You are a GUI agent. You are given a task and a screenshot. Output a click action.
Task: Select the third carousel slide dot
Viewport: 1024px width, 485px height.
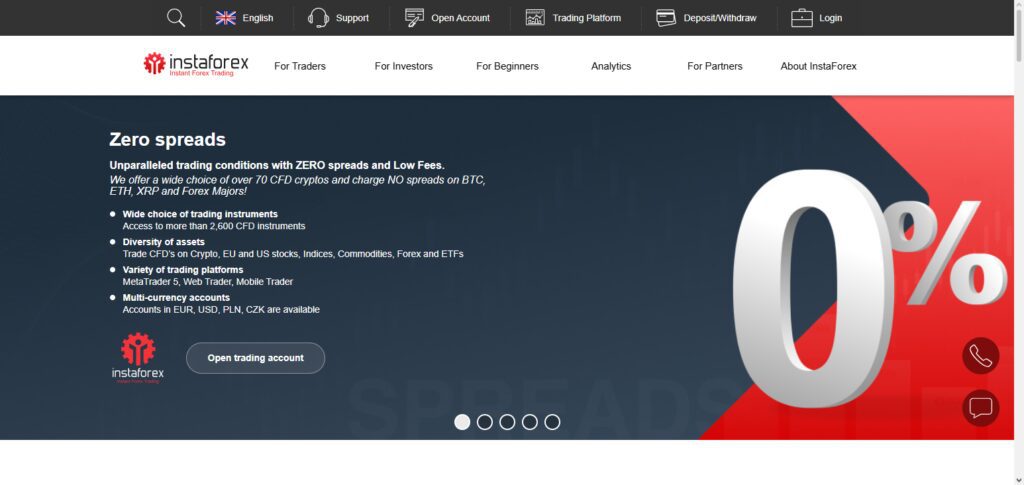click(x=507, y=422)
